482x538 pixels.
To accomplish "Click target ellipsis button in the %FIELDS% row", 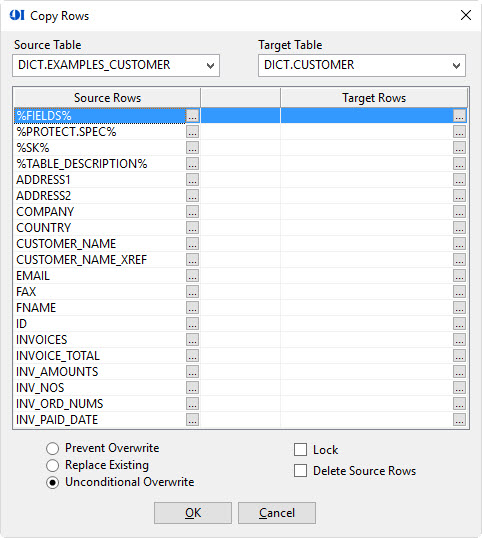I will point(459,116).
